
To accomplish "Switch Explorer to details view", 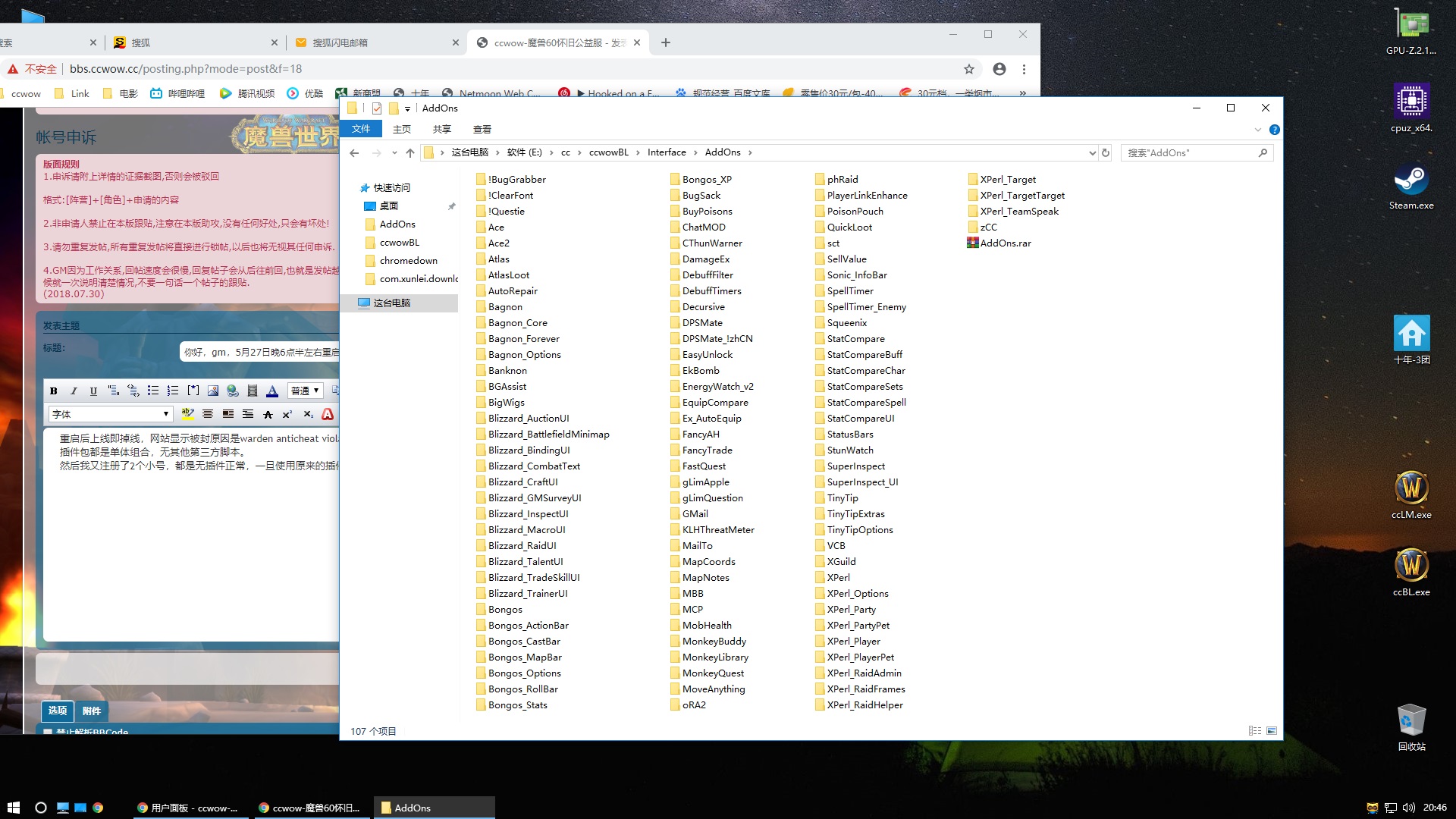I will click(1254, 731).
